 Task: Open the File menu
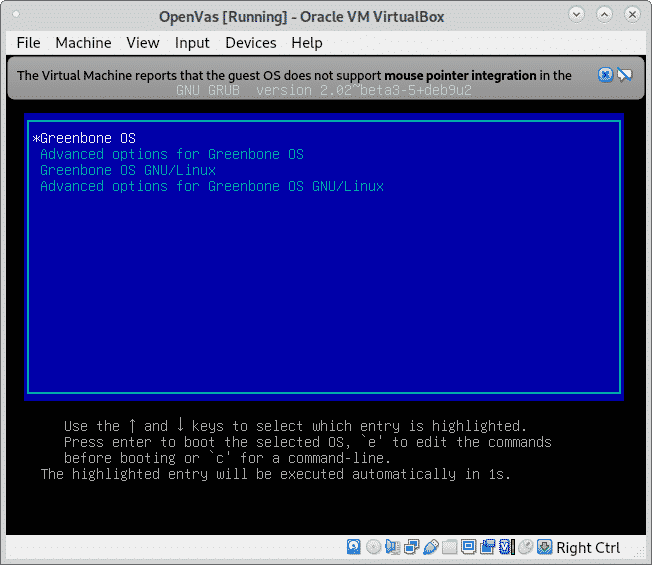(x=29, y=43)
